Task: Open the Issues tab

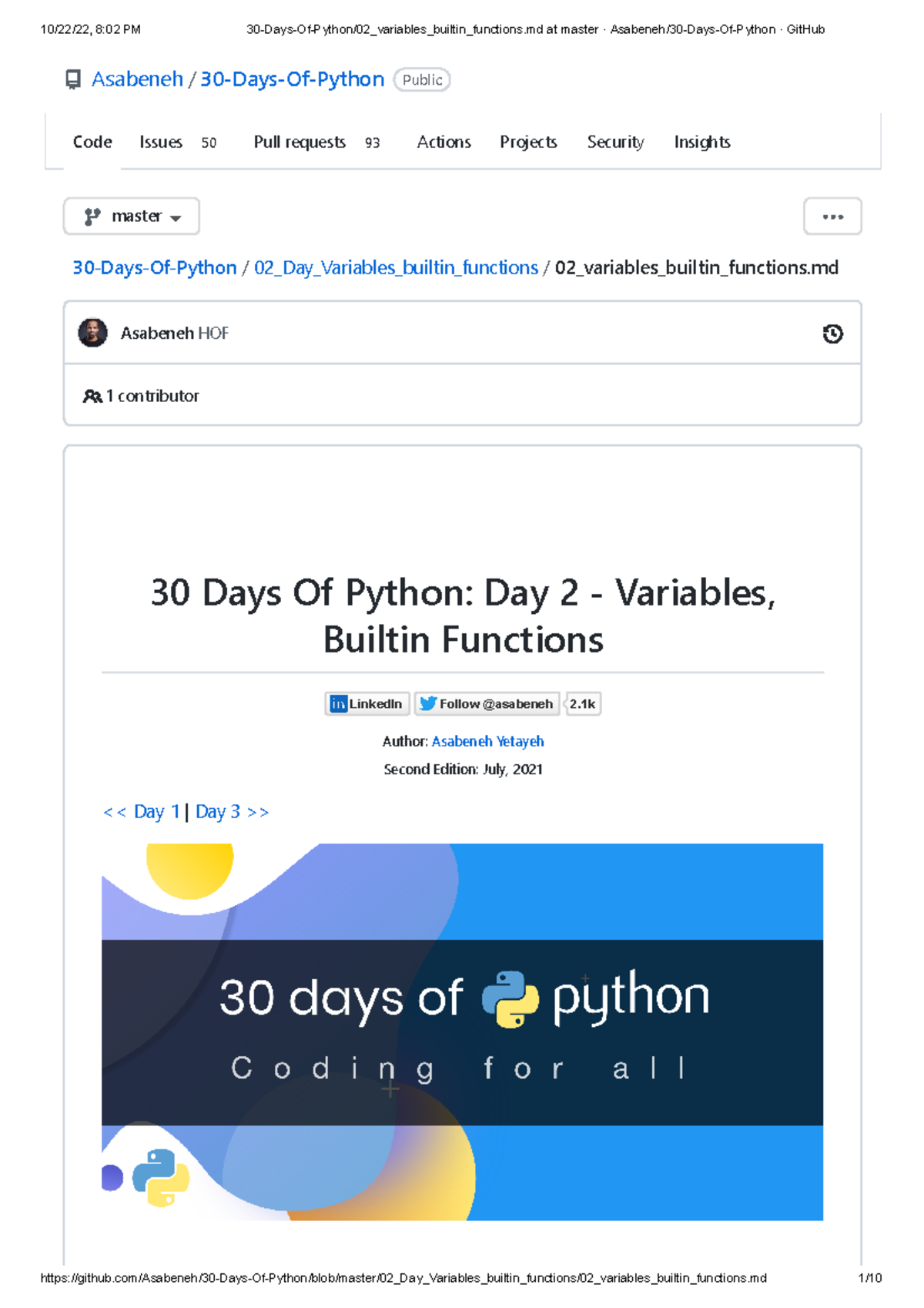Action: coord(161,143)
